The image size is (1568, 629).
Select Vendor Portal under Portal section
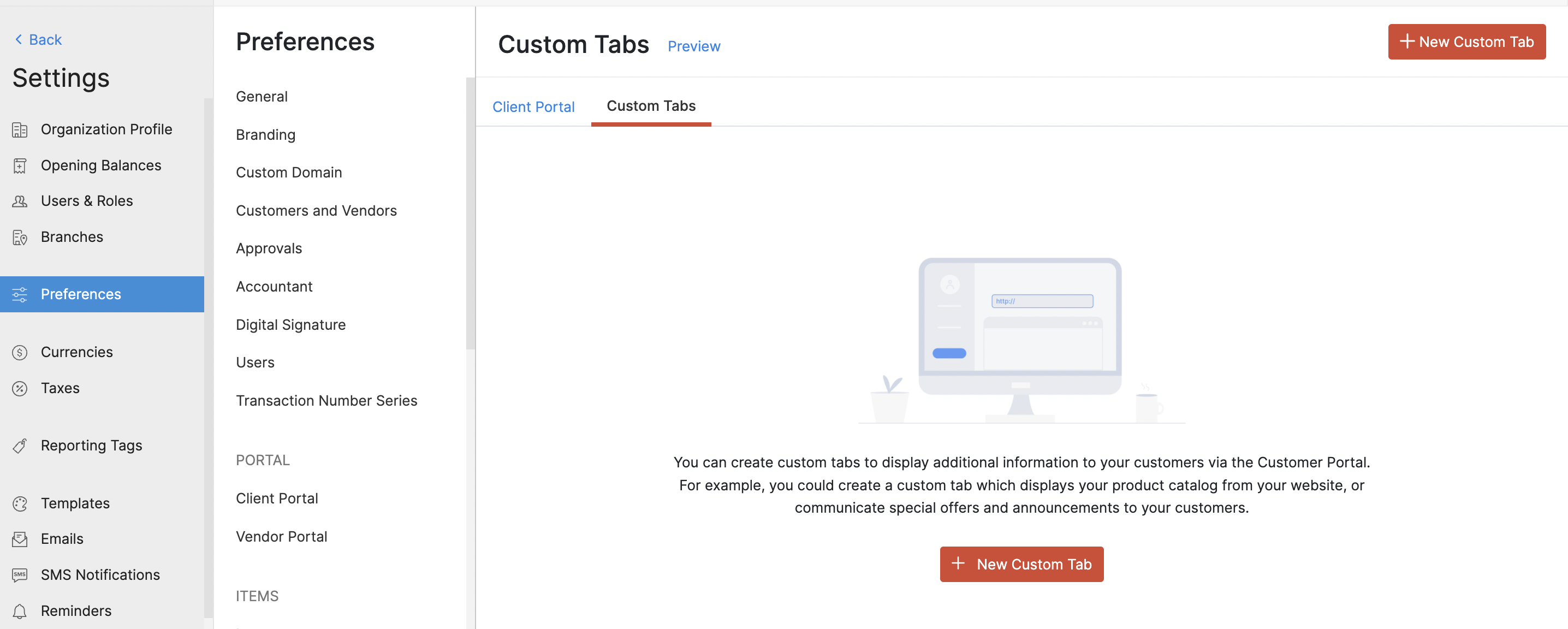tap(281, 536)
